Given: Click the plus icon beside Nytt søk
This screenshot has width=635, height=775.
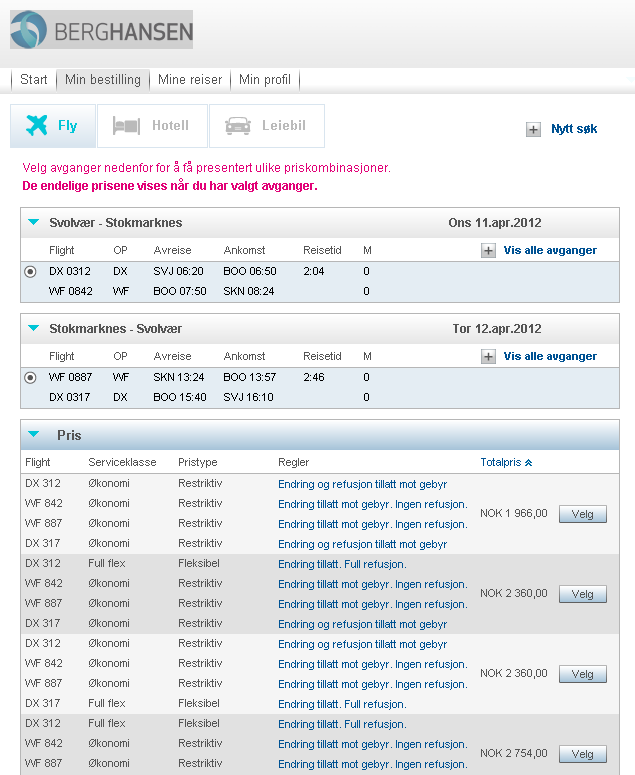Looking at the screenshot, I should (533, 129).
